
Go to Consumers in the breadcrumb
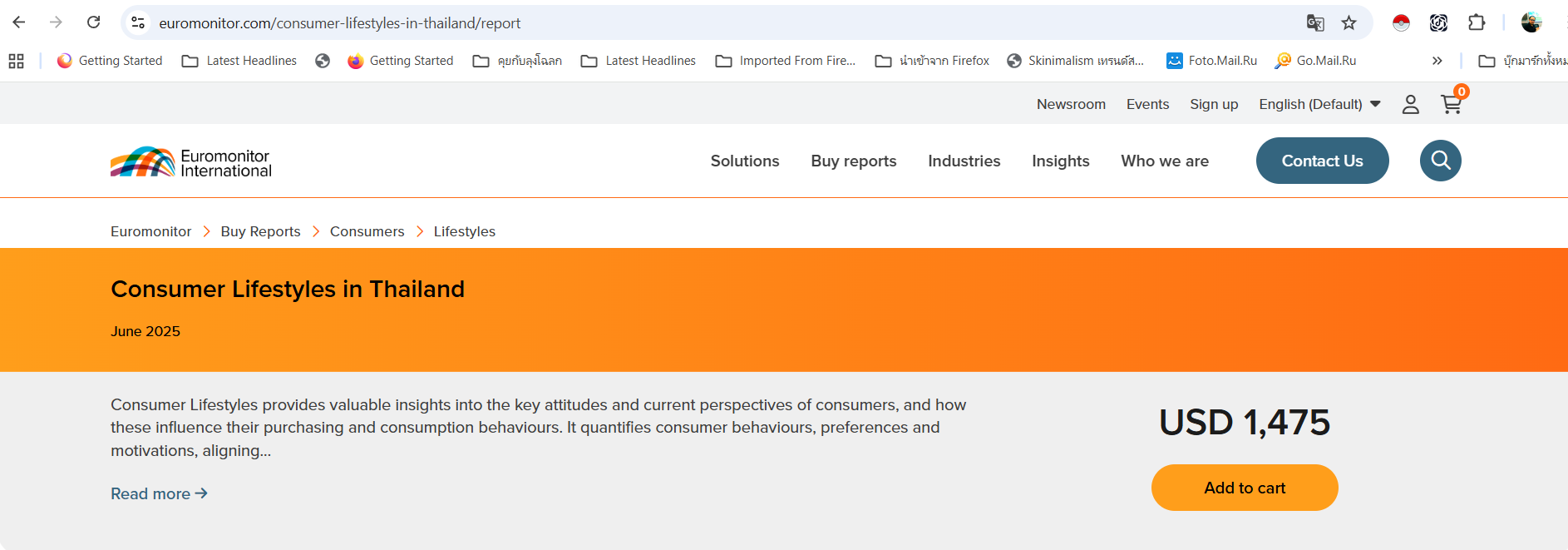[367, 231]
